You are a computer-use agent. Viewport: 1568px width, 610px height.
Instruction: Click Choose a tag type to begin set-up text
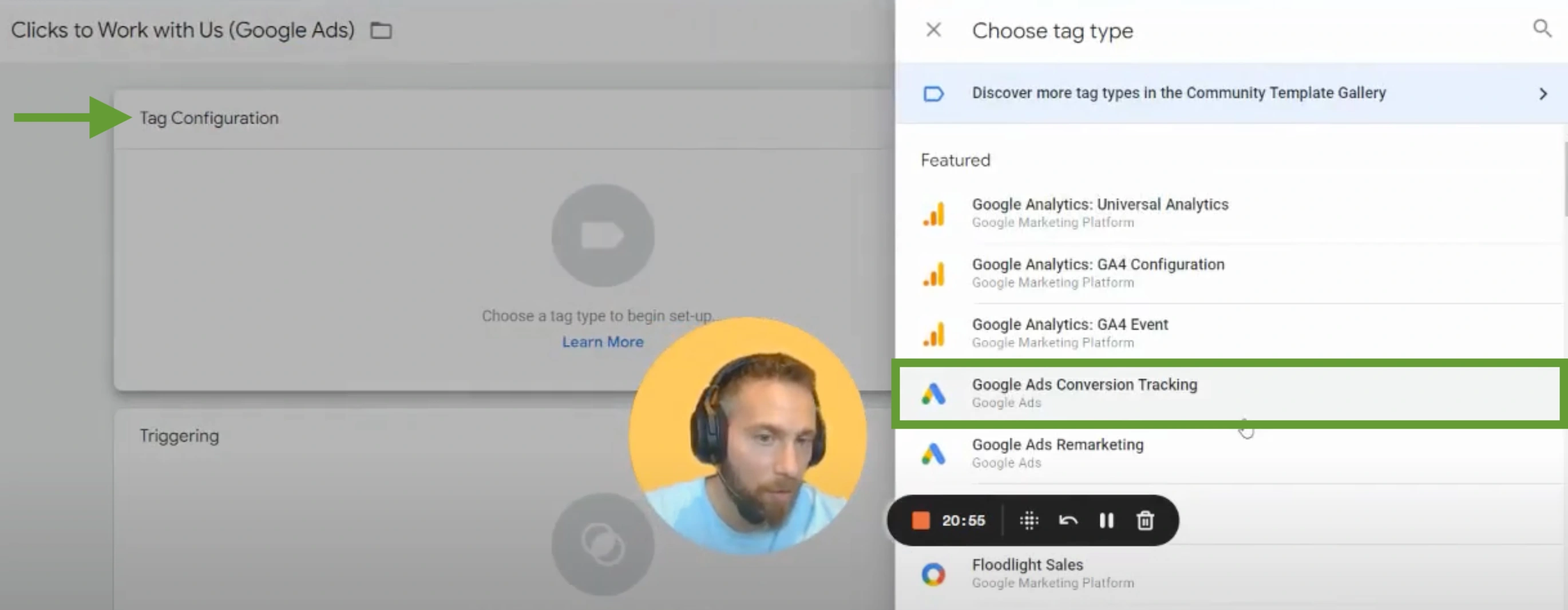coord(599,316)
